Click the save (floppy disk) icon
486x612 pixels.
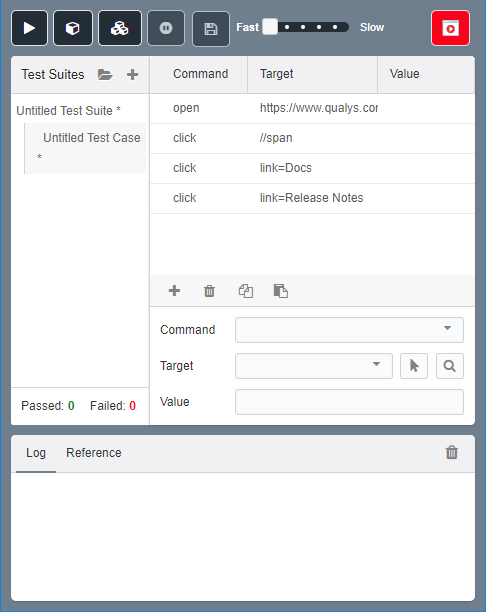point(211,29)
